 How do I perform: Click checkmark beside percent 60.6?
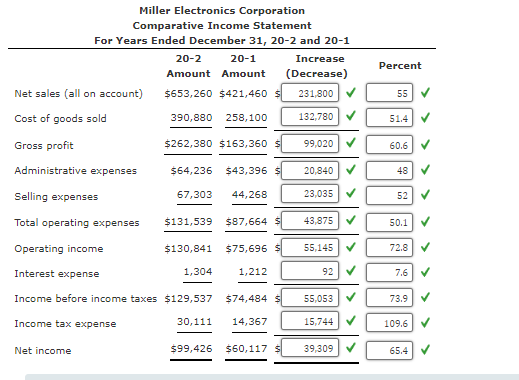click(x=425, y=144)
